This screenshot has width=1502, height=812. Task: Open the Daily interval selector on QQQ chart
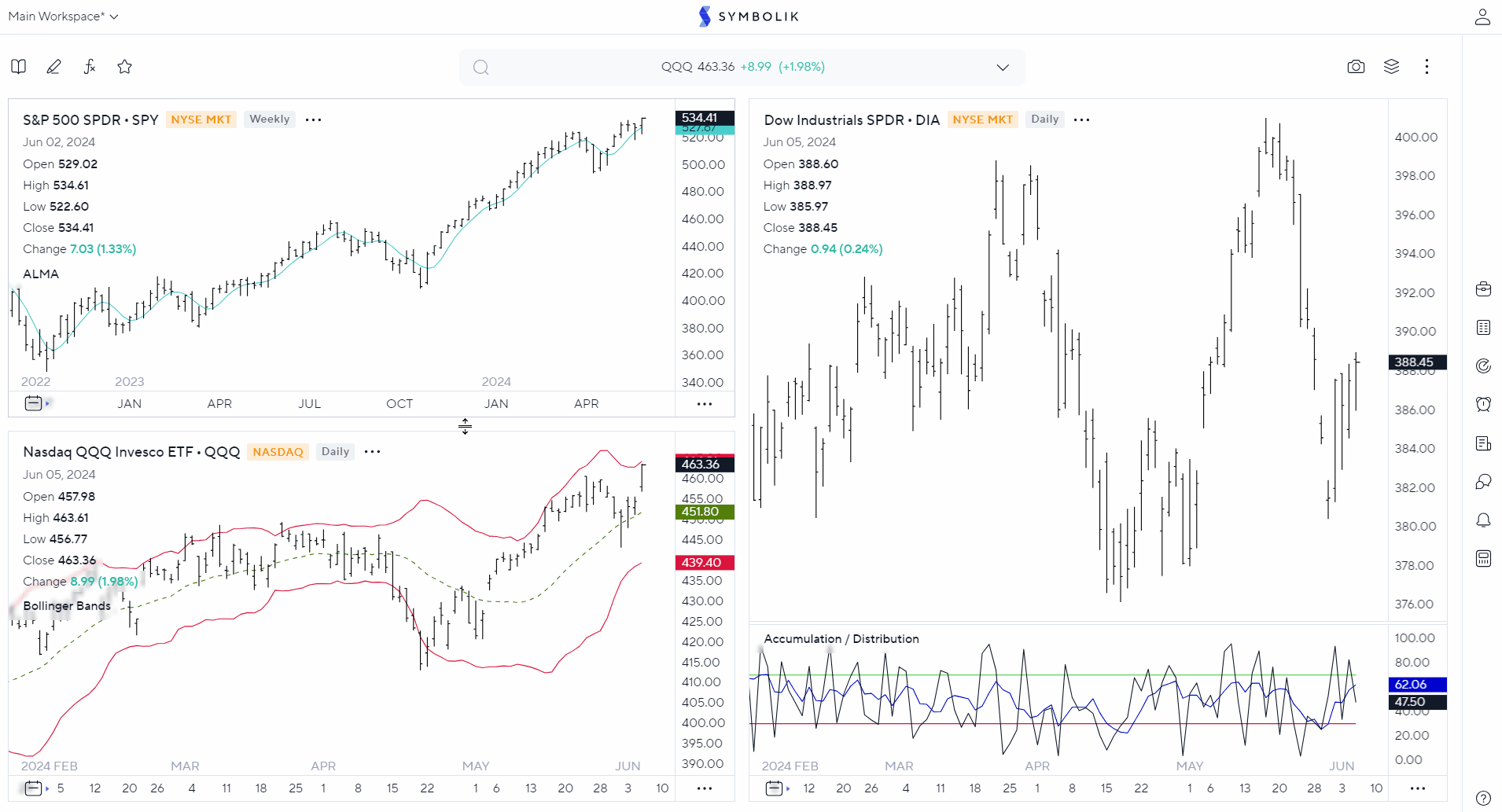(335, 452)
